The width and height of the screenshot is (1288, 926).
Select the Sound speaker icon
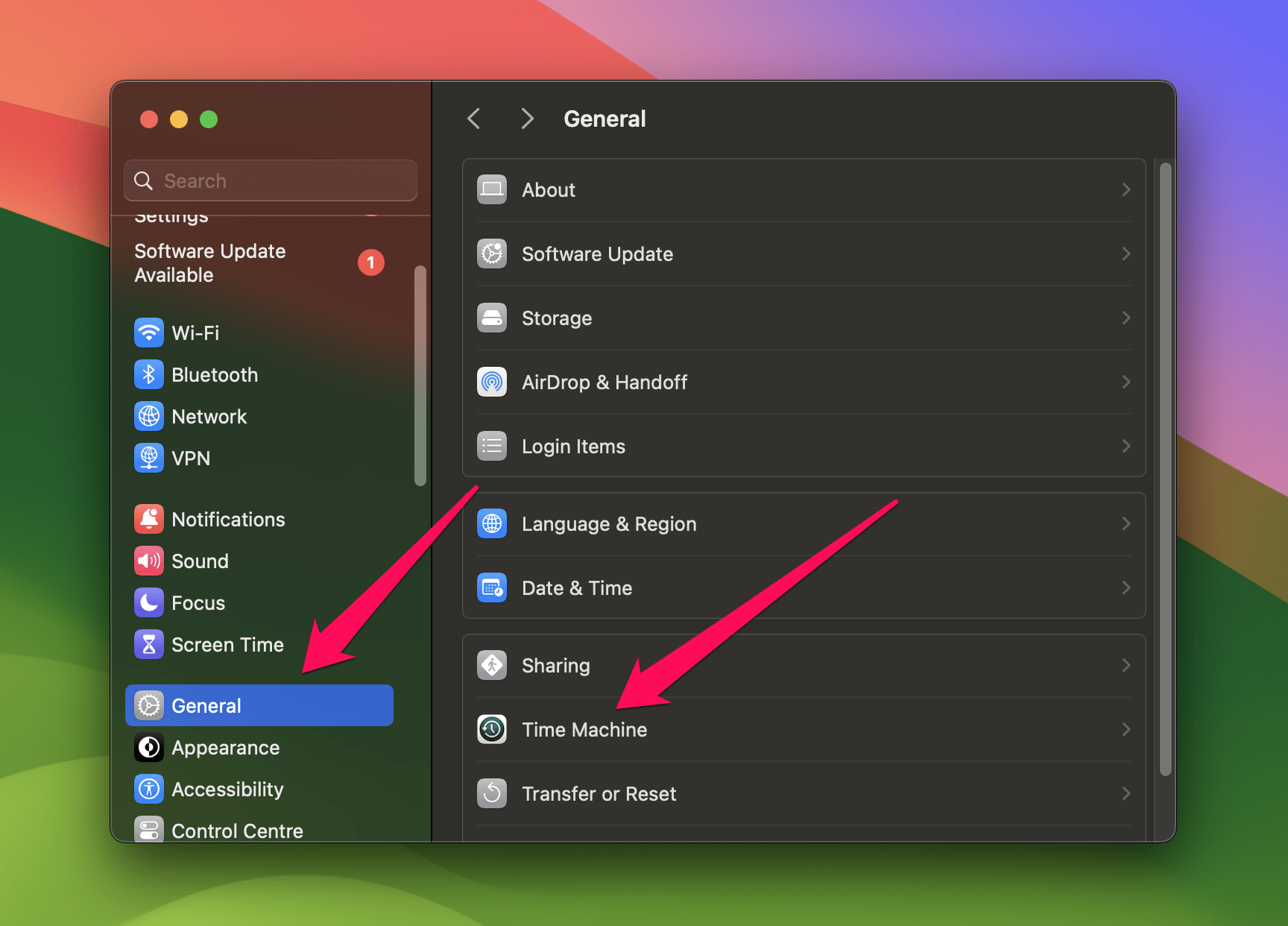pyautogui.click(x=149, y=561)
